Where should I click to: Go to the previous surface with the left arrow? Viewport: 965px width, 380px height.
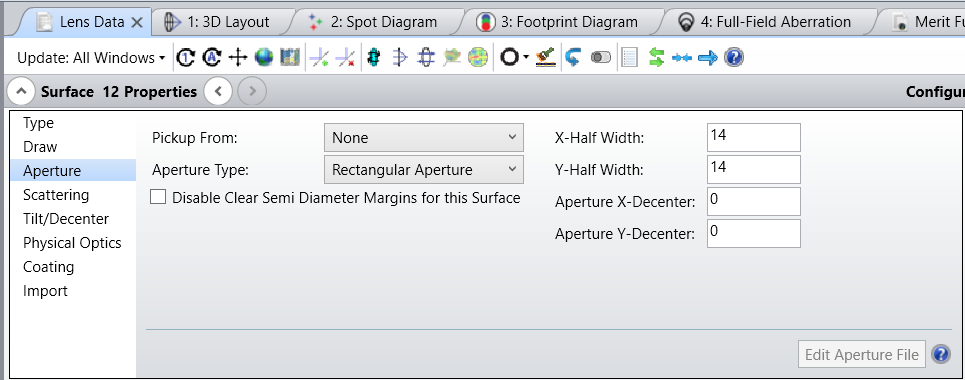218,92
